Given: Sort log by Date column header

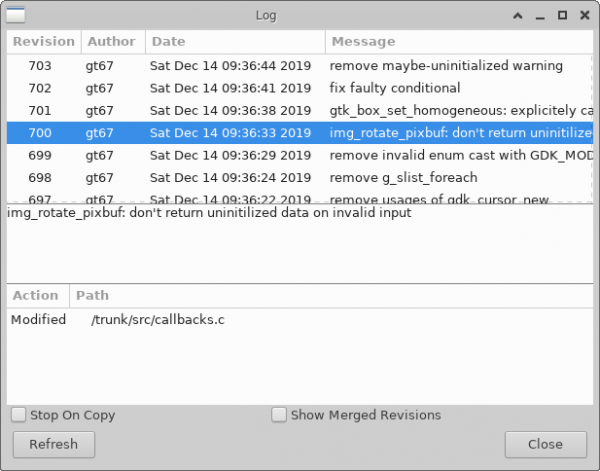Looking at the screenshot, I should [235, 42].
